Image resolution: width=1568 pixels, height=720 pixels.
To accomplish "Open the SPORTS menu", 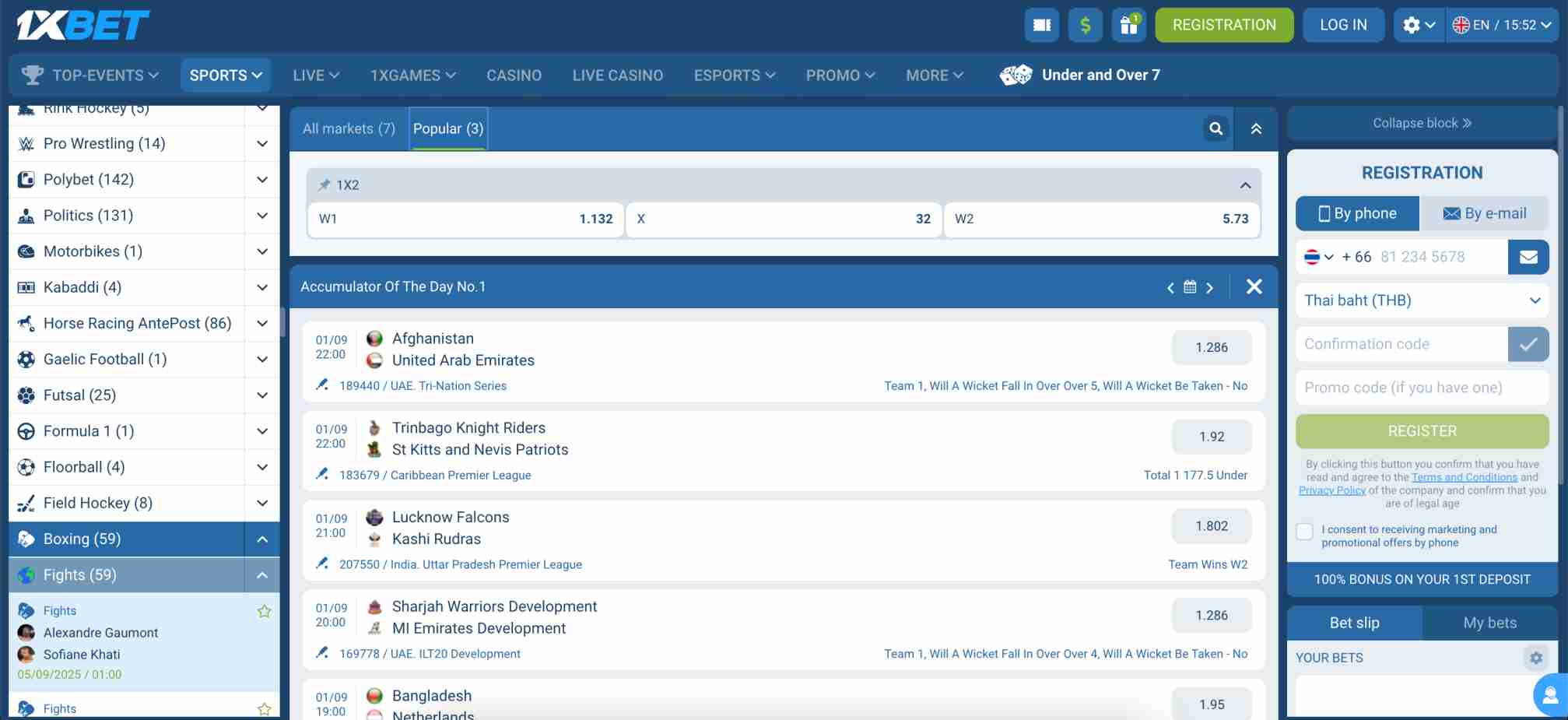I will click(226, 76).
